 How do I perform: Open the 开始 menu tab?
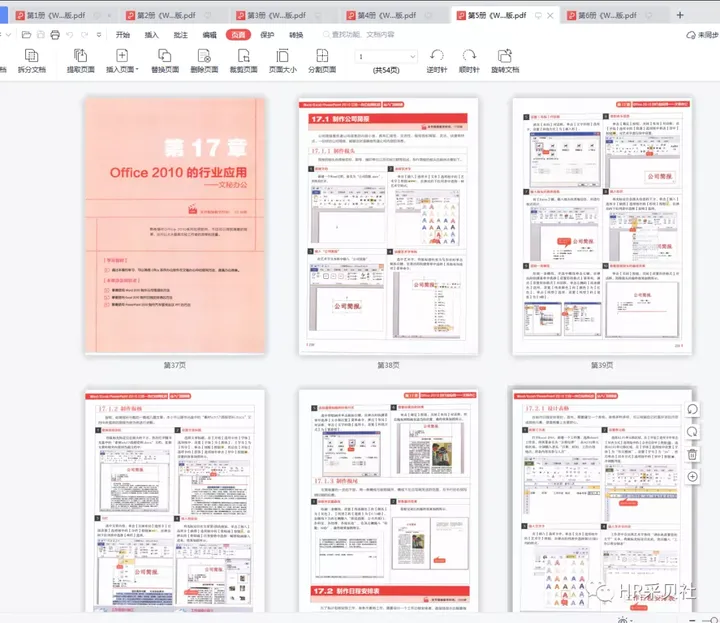click(x=123, y=35)
